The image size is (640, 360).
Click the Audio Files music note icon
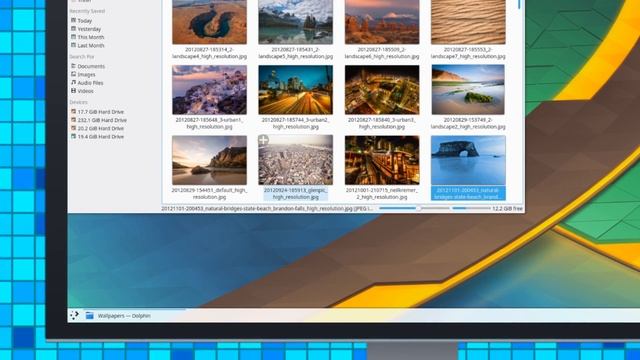[73, 82]
